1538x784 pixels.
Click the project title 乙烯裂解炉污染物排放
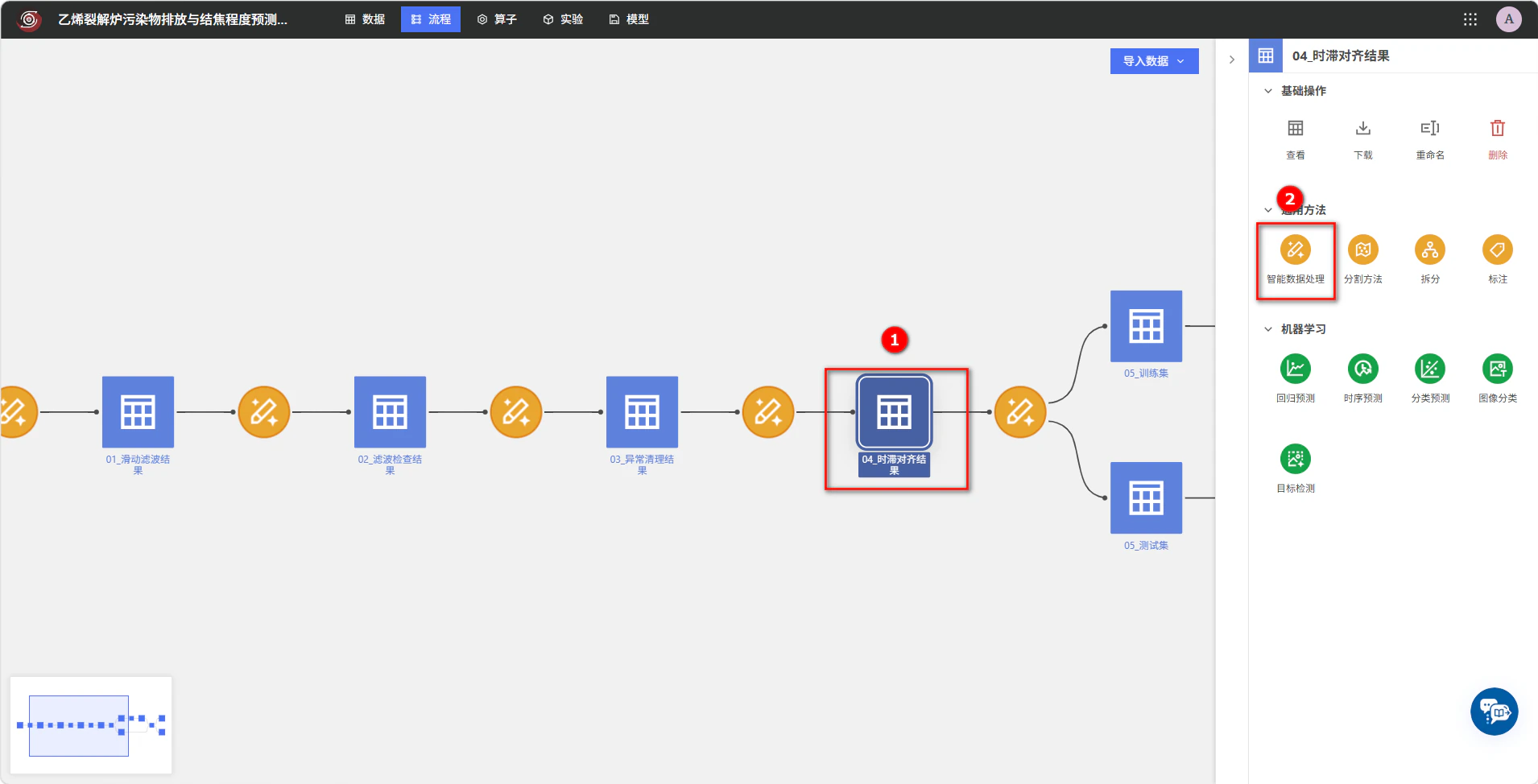point(172,19)
